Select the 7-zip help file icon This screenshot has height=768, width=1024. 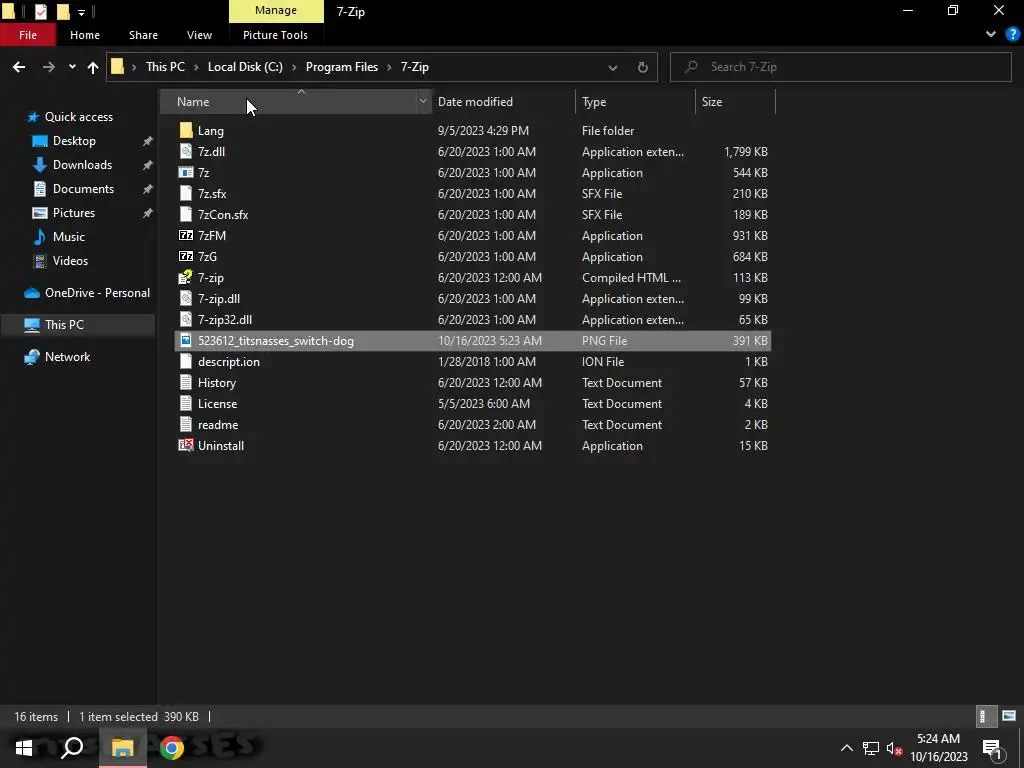[186, 278]
